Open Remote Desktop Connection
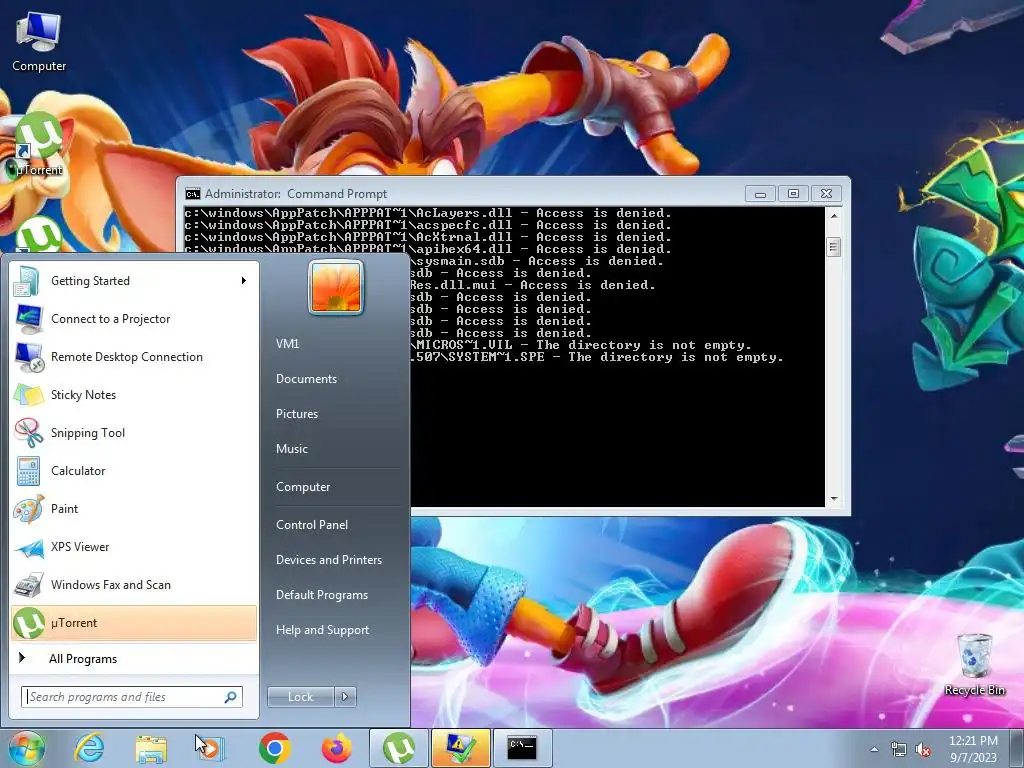Screen dimensions: 1024x768 coord(134,357)
